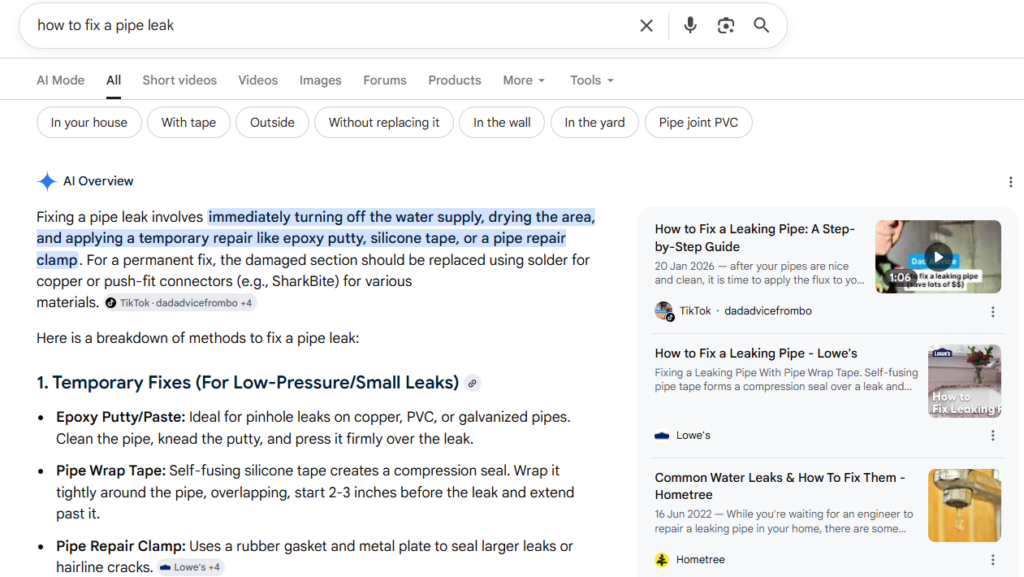Select the Pipe joint PVC chip
This screenshot has height=577, width=1024.
point(698,123)
